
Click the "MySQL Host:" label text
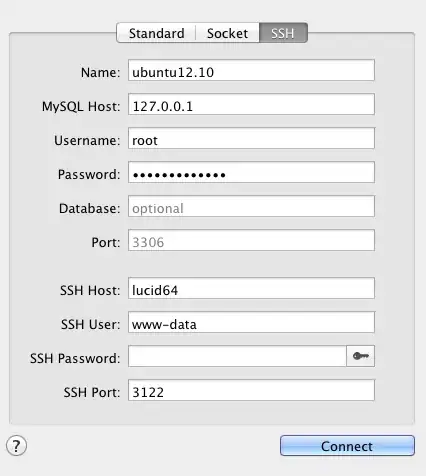81,107
